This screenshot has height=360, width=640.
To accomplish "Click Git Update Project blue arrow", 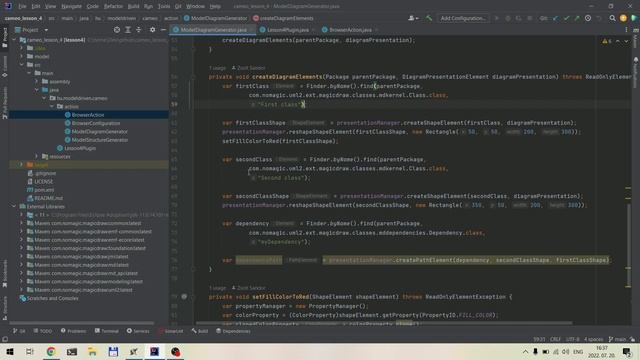I will pyautogui.click(x=555, y=18).
